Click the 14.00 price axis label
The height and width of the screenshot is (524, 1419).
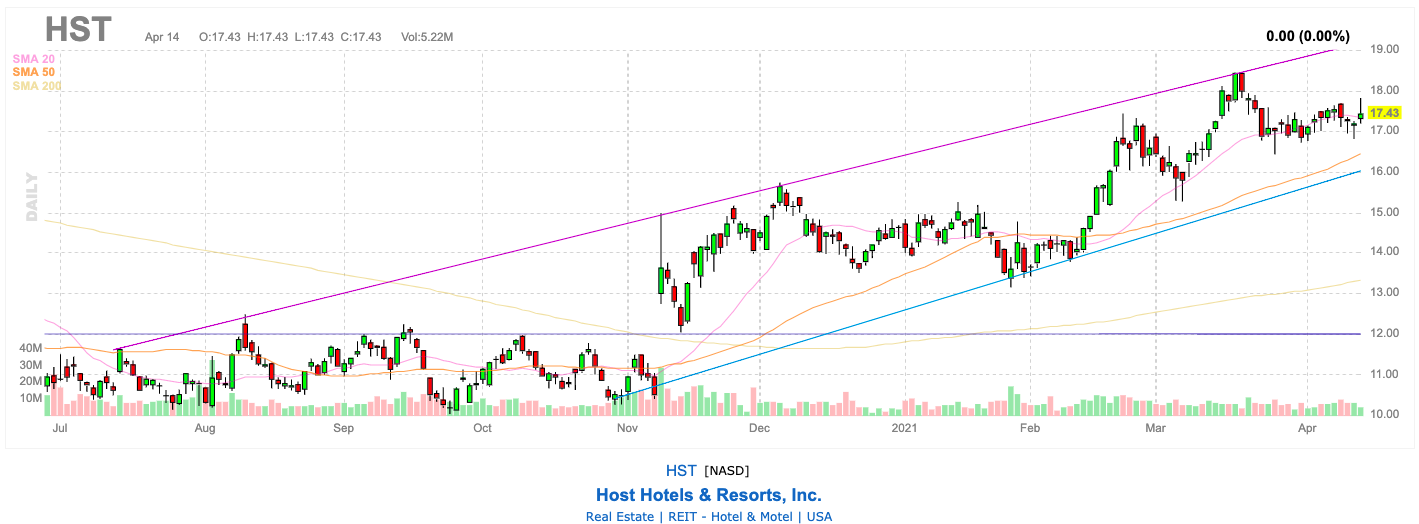tap(1384, 252)
